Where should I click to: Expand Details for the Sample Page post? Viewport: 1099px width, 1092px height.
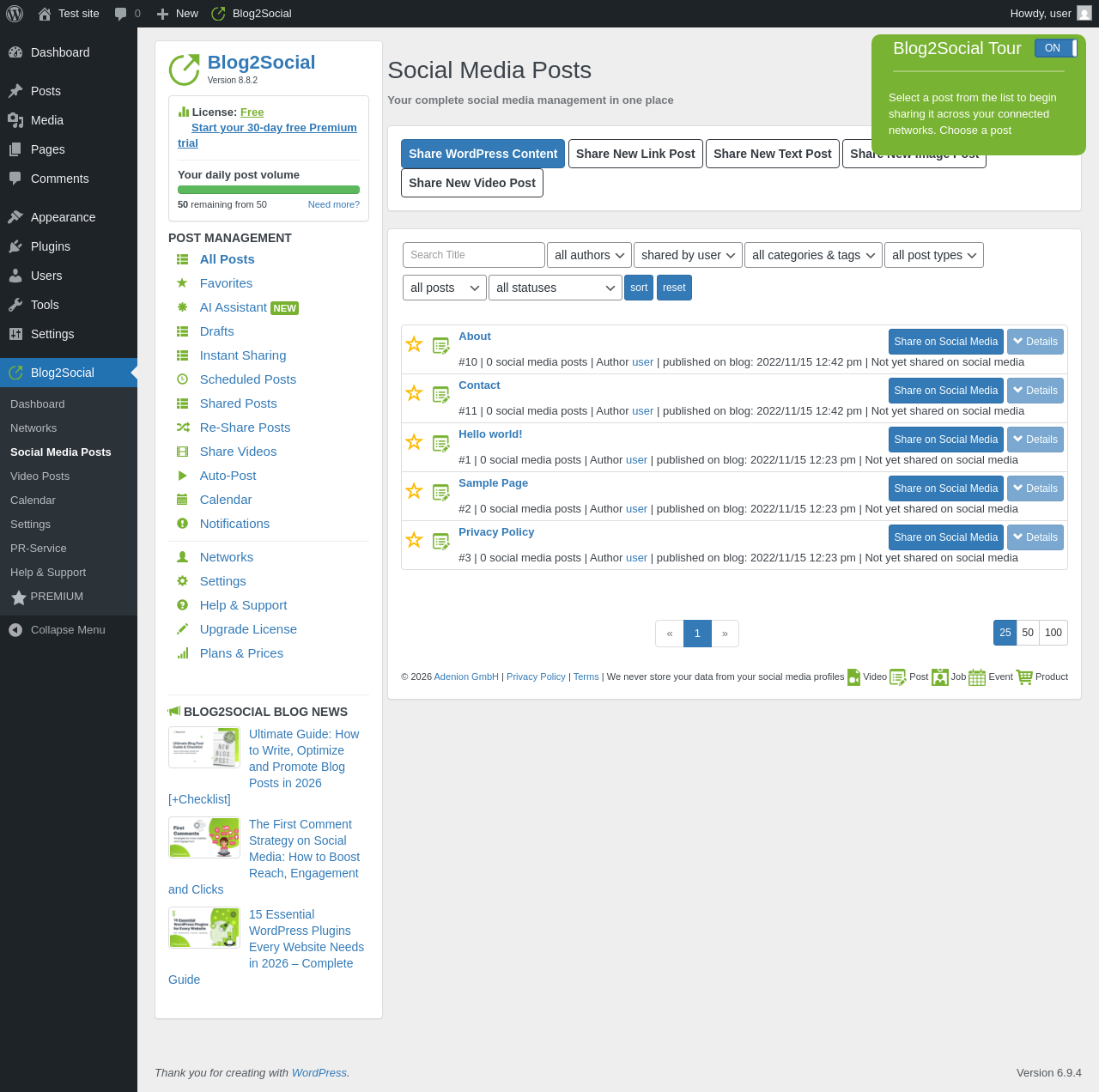[1035, 488]
